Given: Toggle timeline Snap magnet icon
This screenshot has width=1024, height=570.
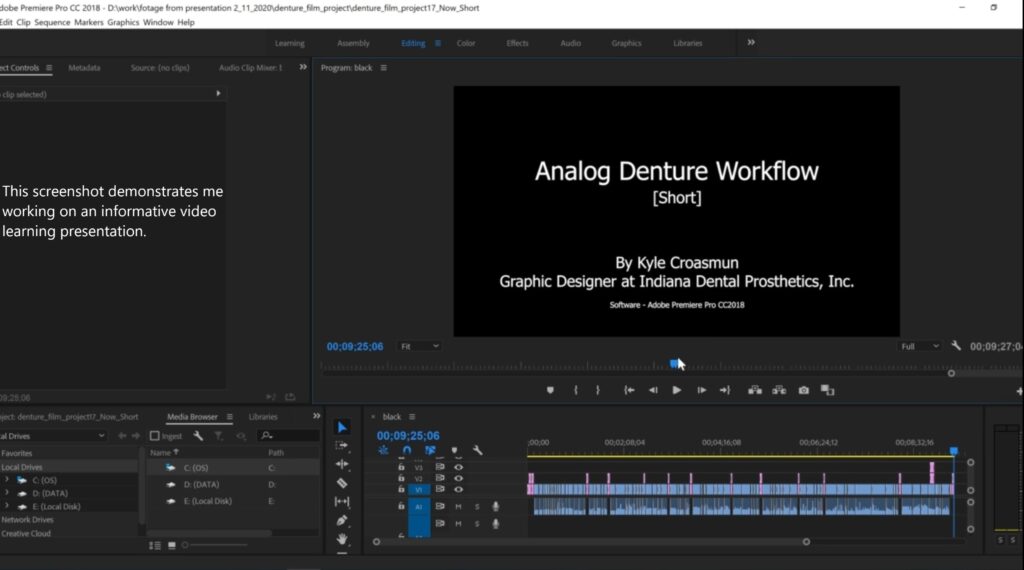Looking at the screenshot, I should [407, 451].
